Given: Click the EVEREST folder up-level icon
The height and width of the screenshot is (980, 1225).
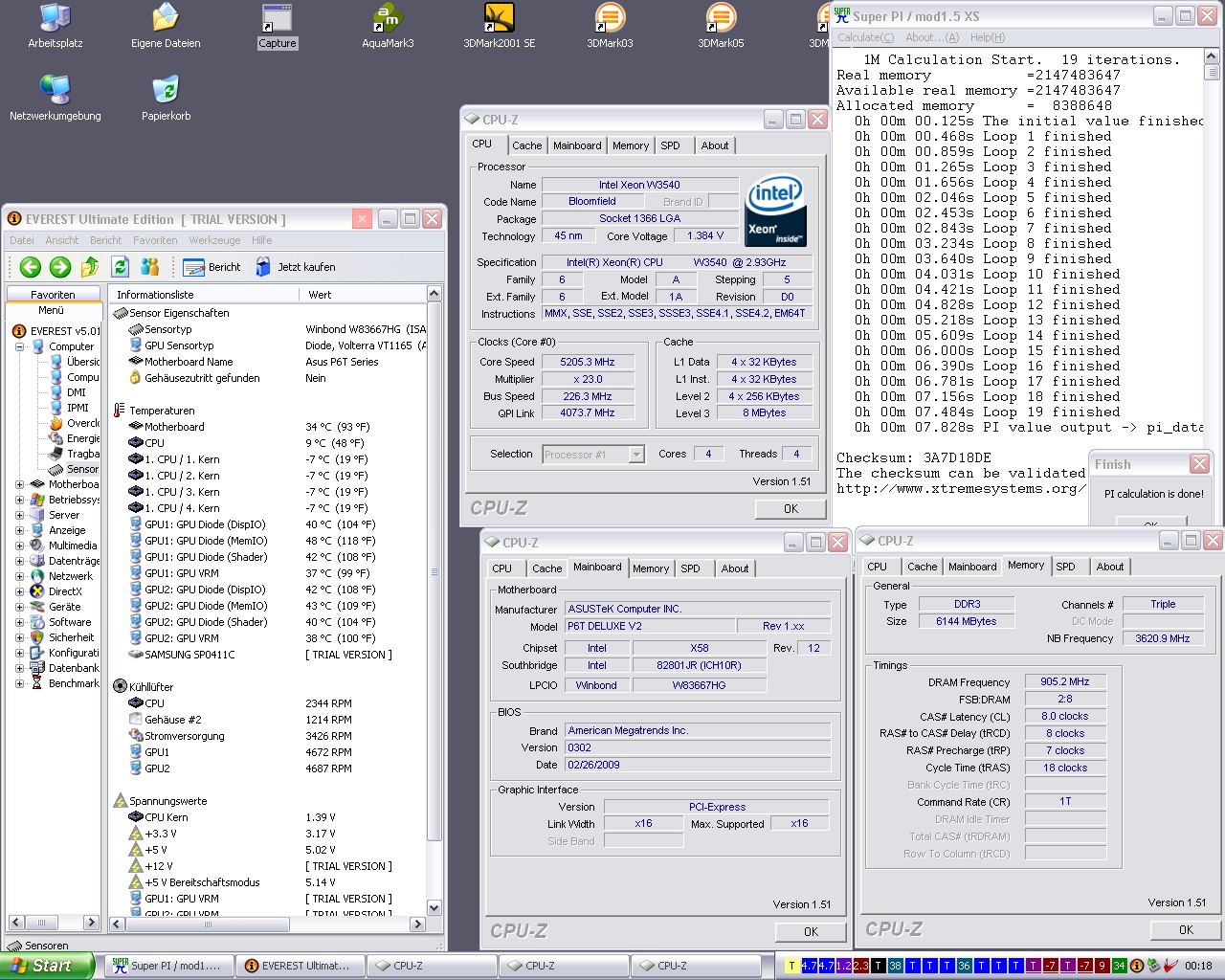Looking at the screenshot, I should click(90, 267).
